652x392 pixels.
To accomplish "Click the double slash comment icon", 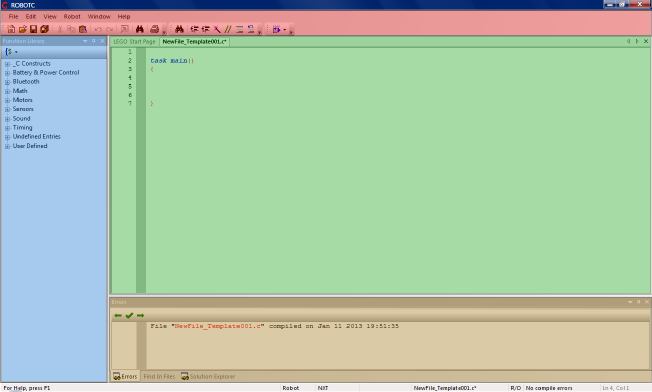I will click(x=228, y=29).
